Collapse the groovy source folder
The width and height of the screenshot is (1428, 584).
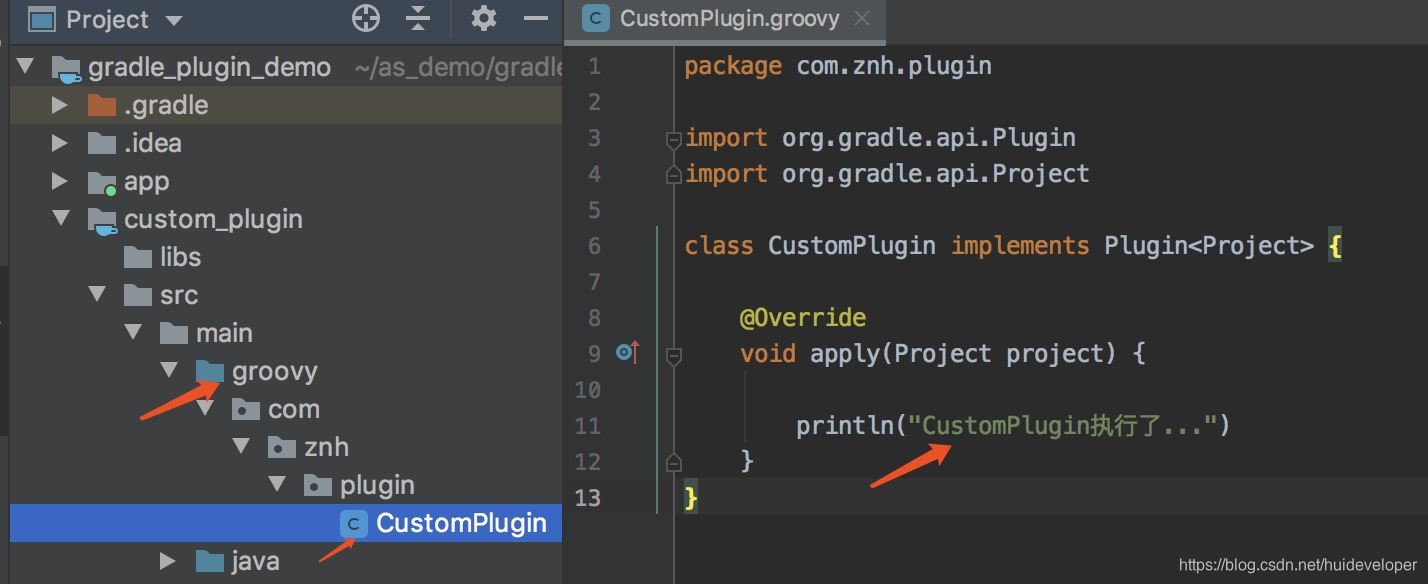click(x=169, y=370)
